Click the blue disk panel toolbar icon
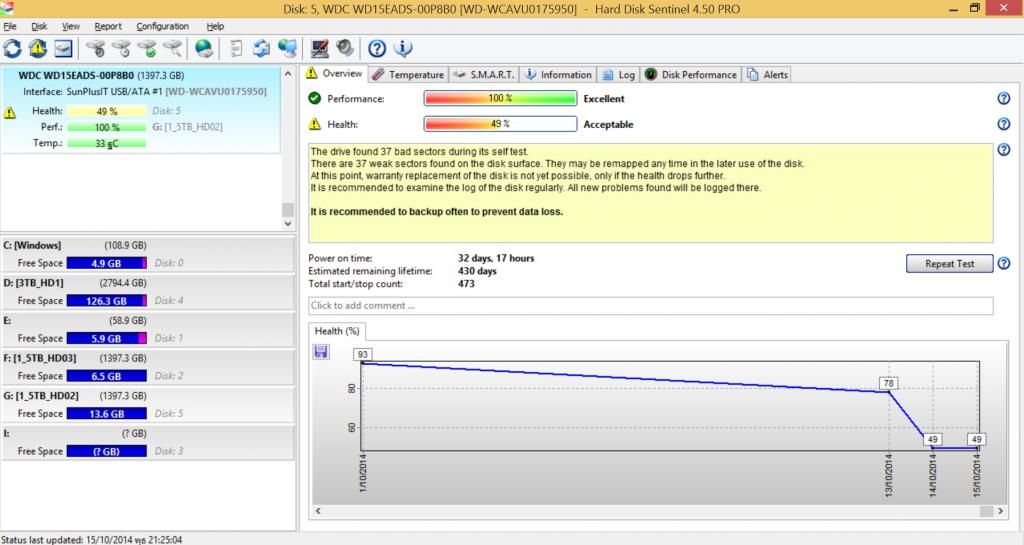1024x545 pixels. 63,48
